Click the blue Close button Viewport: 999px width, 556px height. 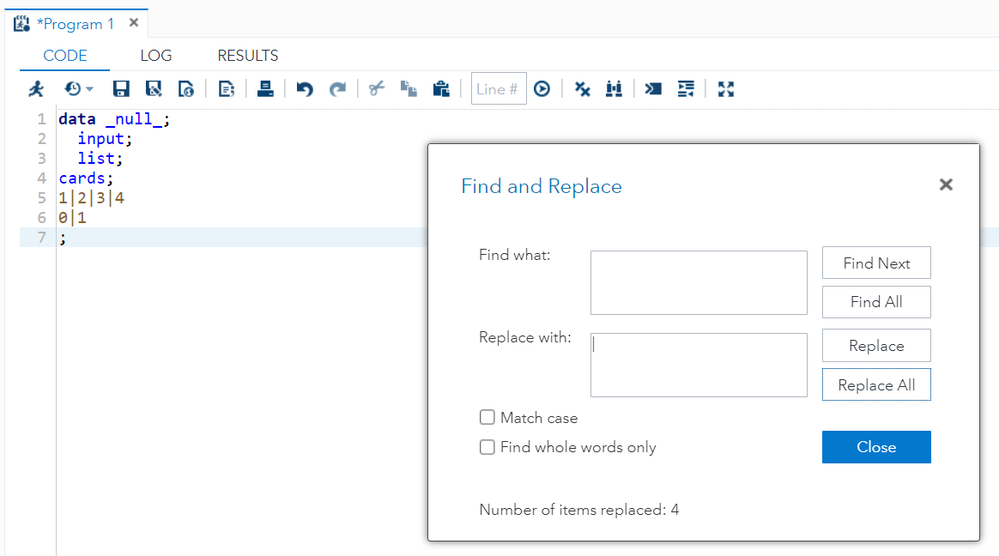876,447
